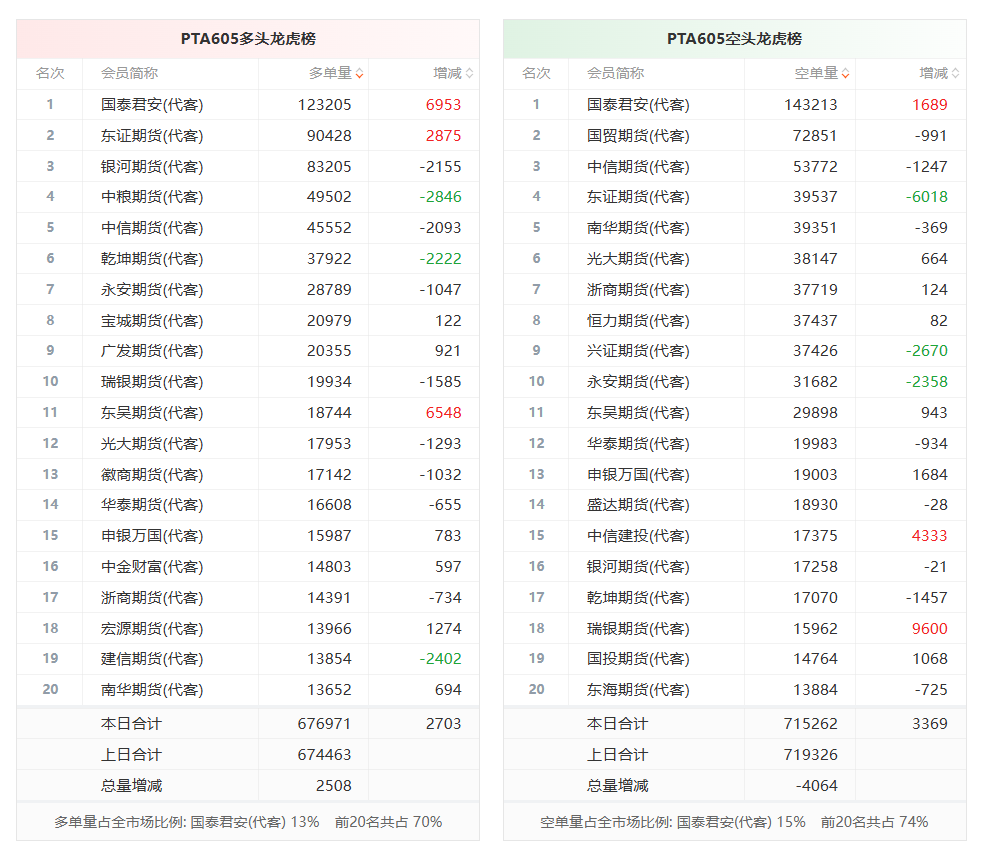Image resolution: width=982 pixels, height=856 pixels.
Task: Select 宝城期货(代客) row
Action: point(248,321)
